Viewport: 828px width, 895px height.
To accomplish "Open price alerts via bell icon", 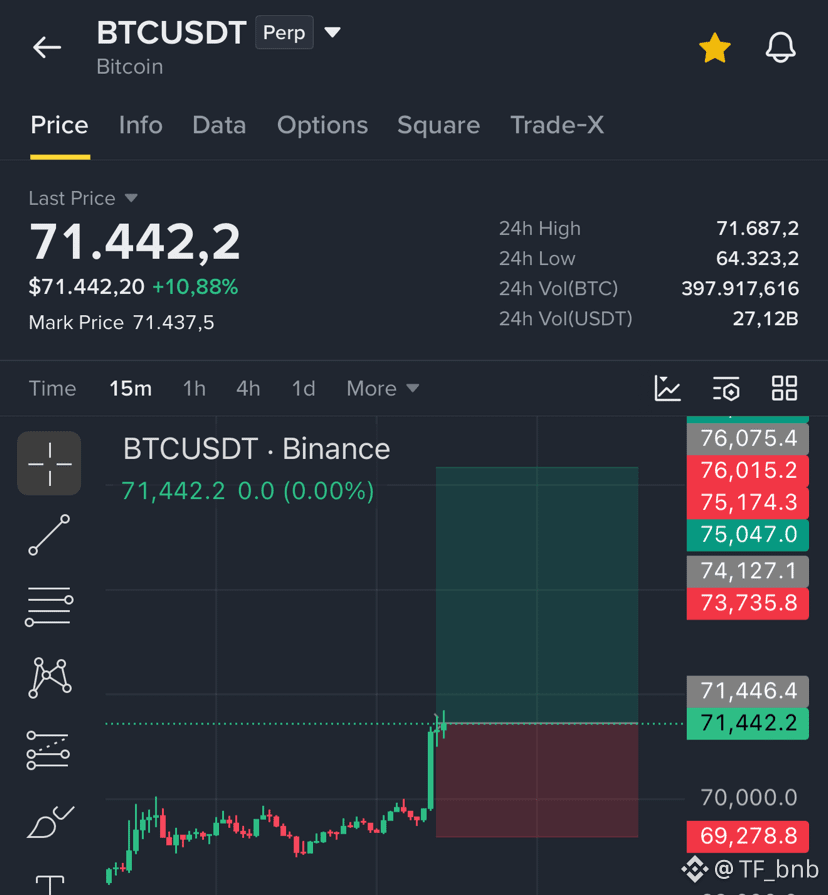I will point(780,47).
